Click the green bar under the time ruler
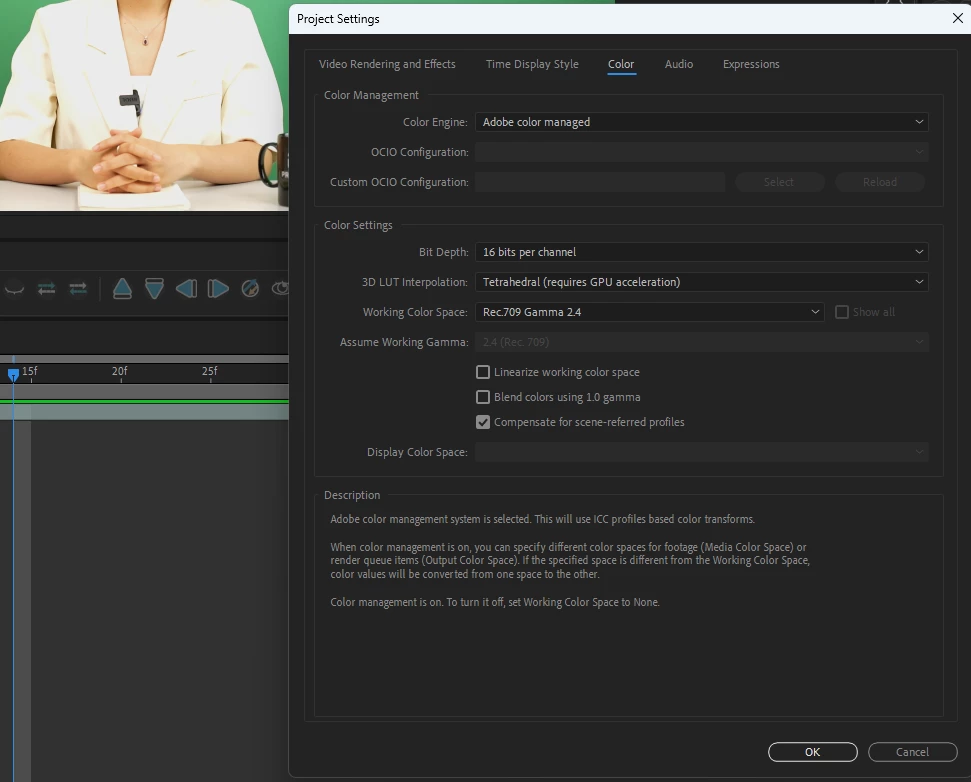971x782 pixels. (x=144, y=401)
